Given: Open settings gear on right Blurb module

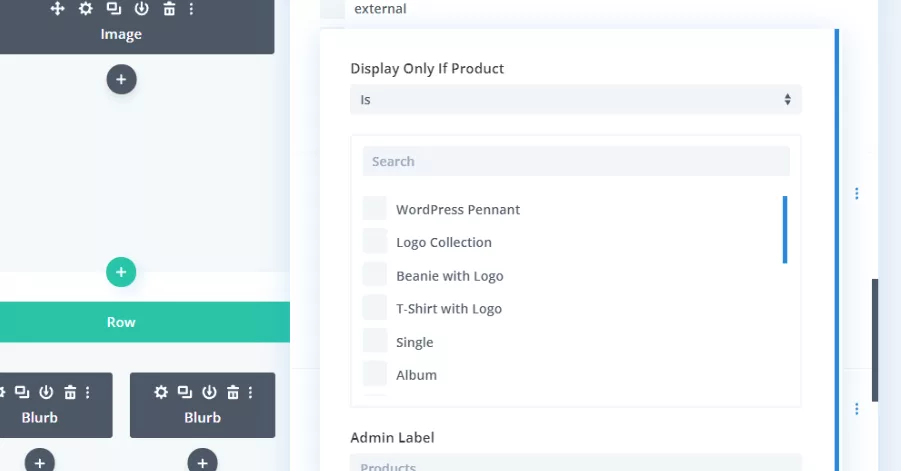Looking at the screenshot, I should tap(161, 392).
